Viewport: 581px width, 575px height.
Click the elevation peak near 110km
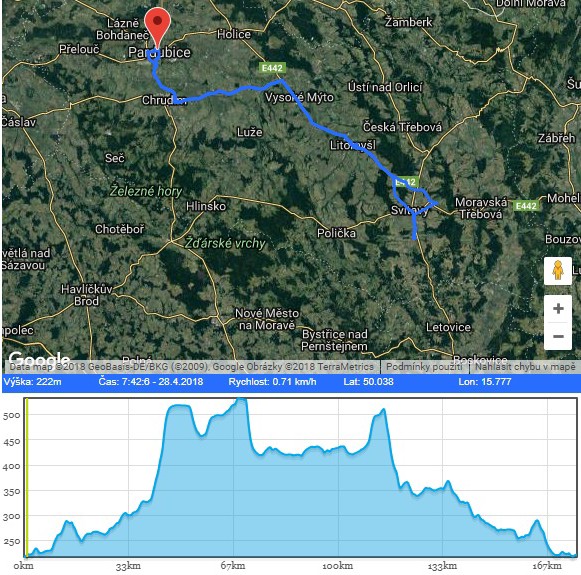click(x=384, y=410)
